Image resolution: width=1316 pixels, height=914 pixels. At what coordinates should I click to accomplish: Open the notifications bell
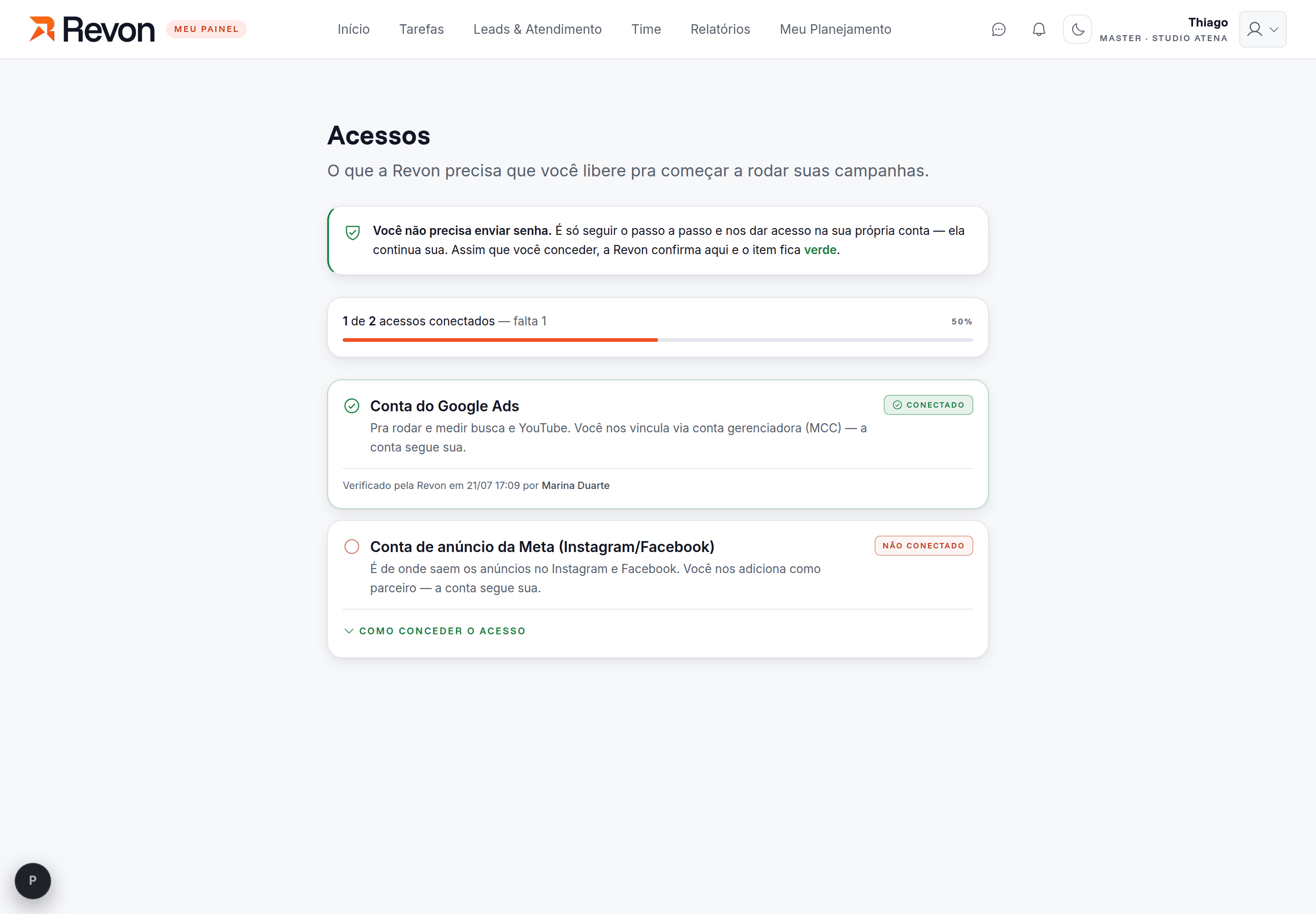click(x=1039, y=29)
